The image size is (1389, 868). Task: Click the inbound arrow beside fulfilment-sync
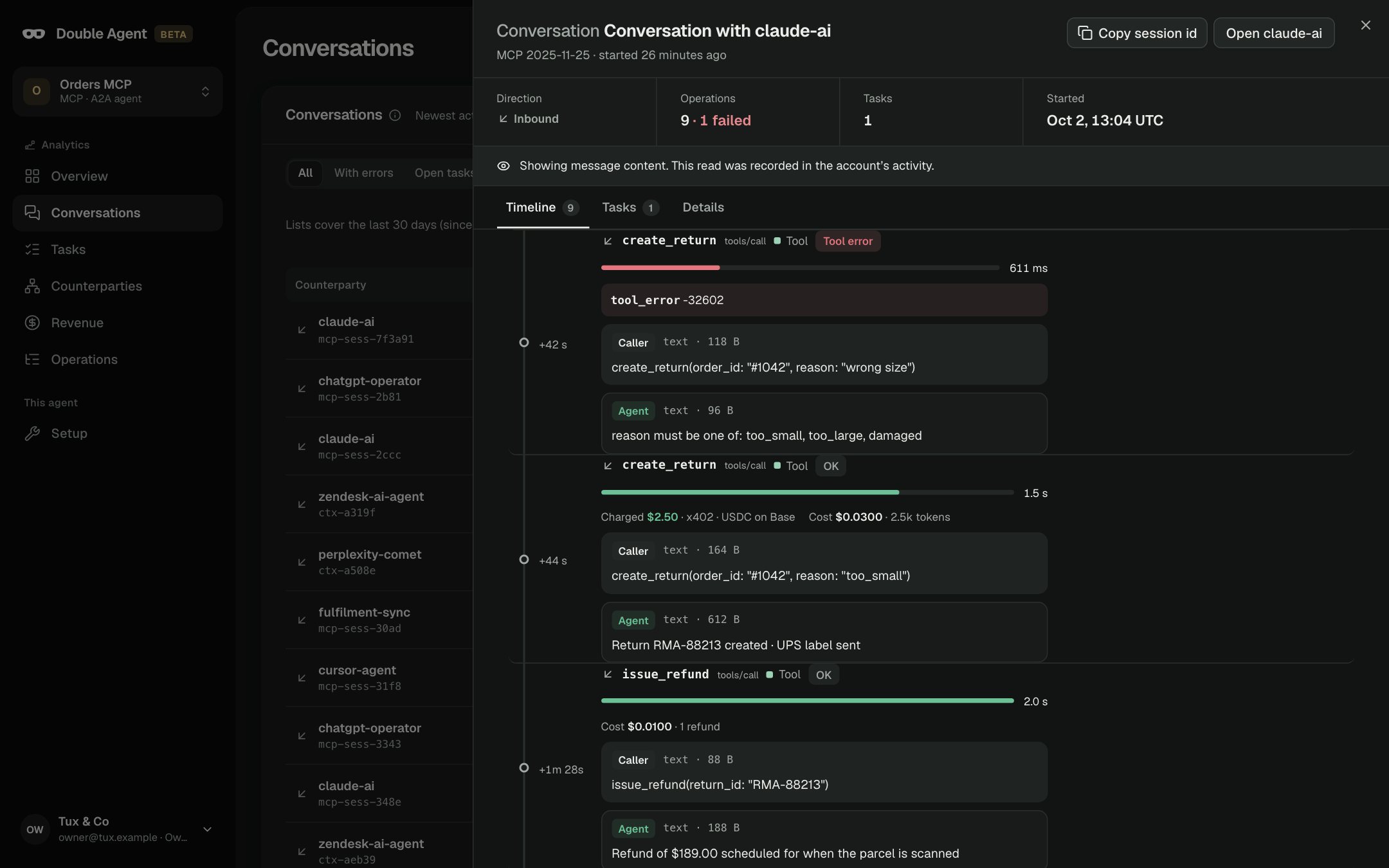302,620
